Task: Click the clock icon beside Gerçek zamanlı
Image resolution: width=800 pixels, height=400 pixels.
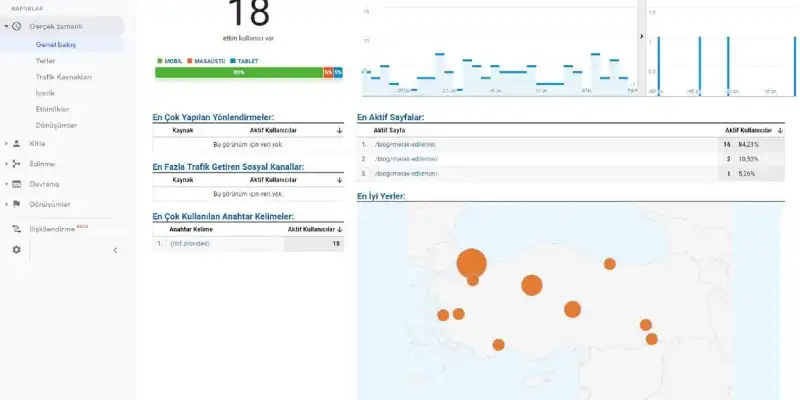Action: point(17,26)
